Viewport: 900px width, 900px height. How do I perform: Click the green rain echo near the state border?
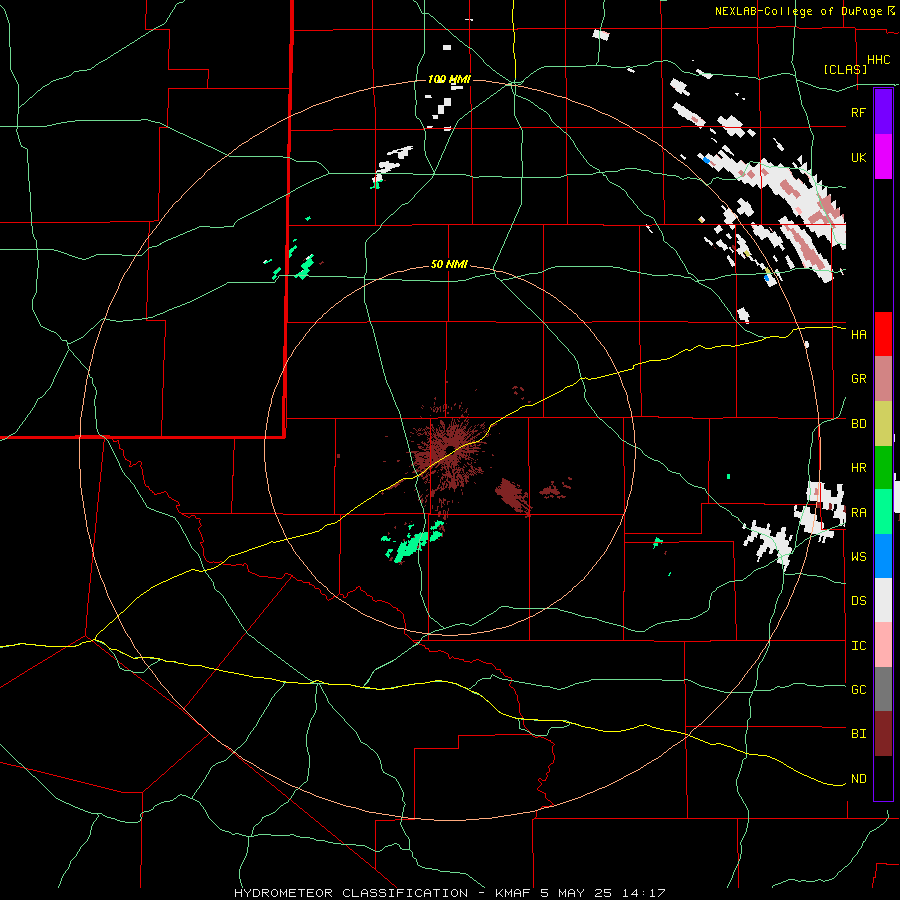pyautogui.click(x=305, y=267)
